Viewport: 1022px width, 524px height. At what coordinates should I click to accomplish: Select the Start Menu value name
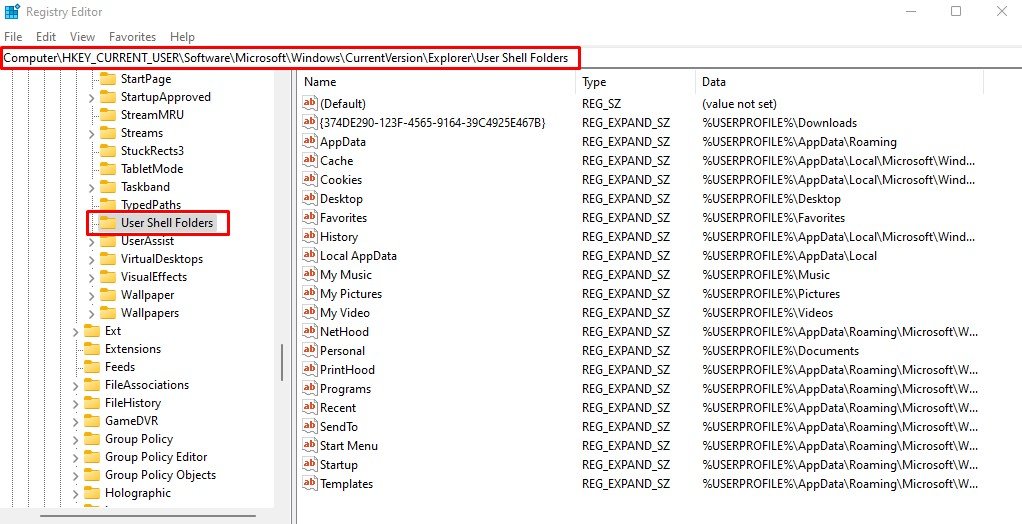[x=348, y=446]
